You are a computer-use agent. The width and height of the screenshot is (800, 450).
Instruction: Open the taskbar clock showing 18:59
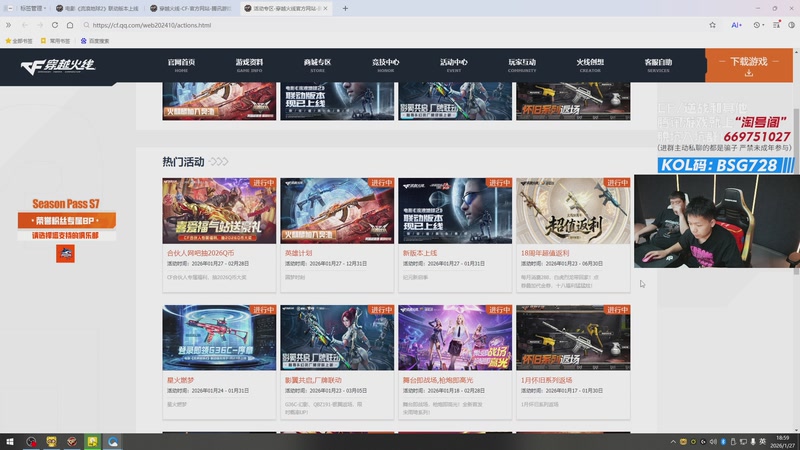point(782,441)
